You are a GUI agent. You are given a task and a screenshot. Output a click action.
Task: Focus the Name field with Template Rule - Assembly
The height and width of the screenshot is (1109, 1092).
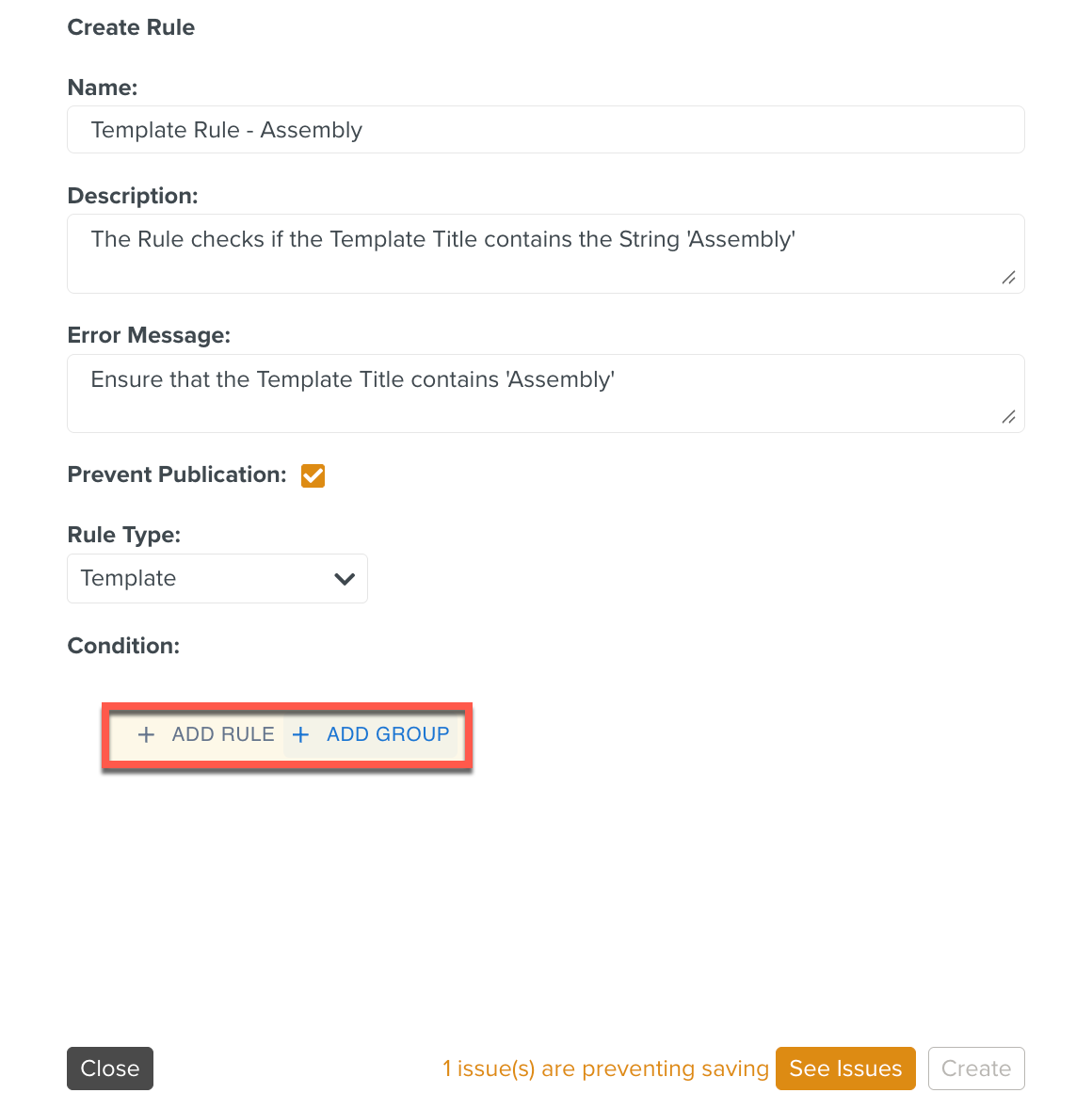[545, 130]
